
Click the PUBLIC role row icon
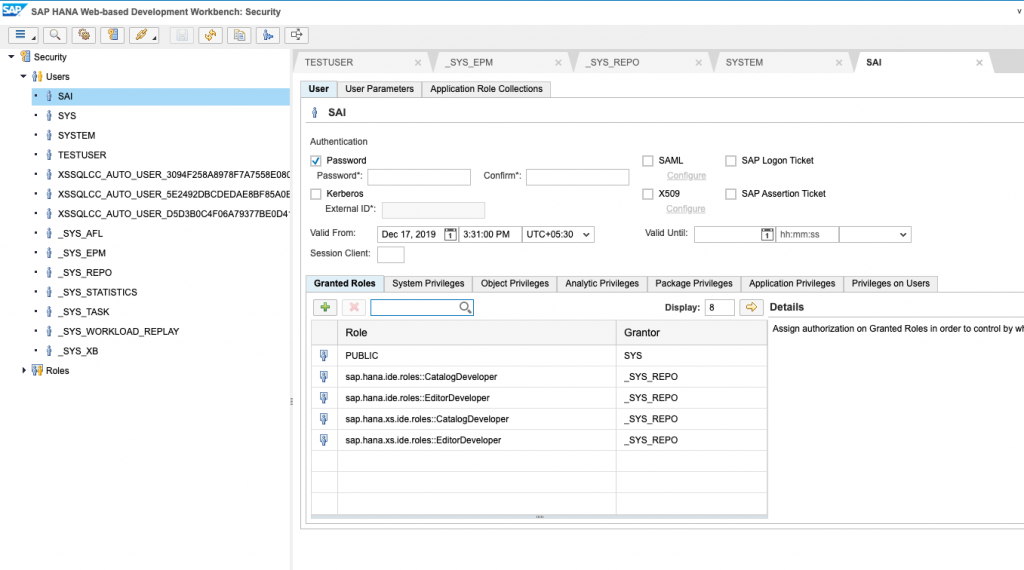[324, 355]
